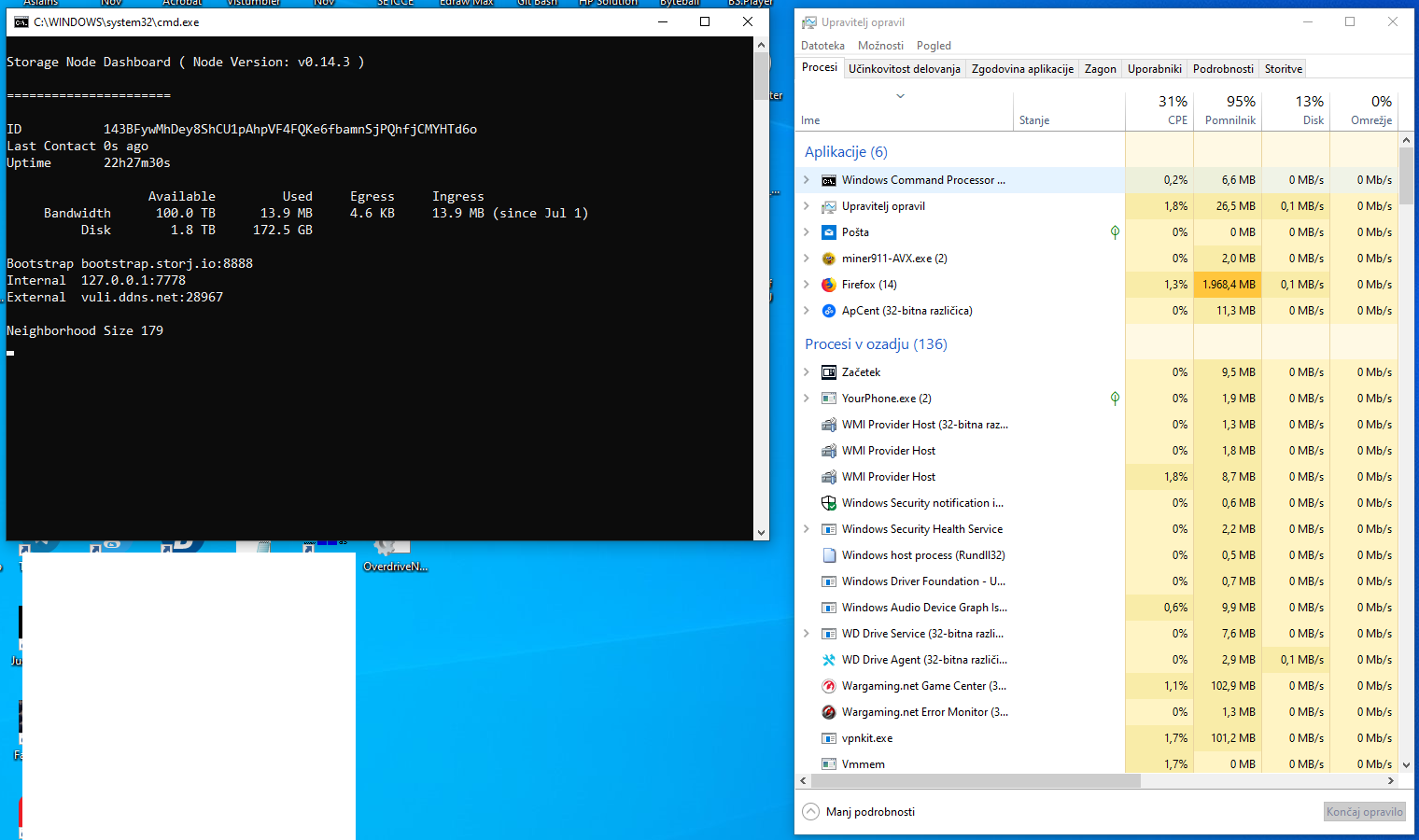This screenshot has height=840, width=1419.
Task: Click the ApCent process icon
Action: pos(828,311)
